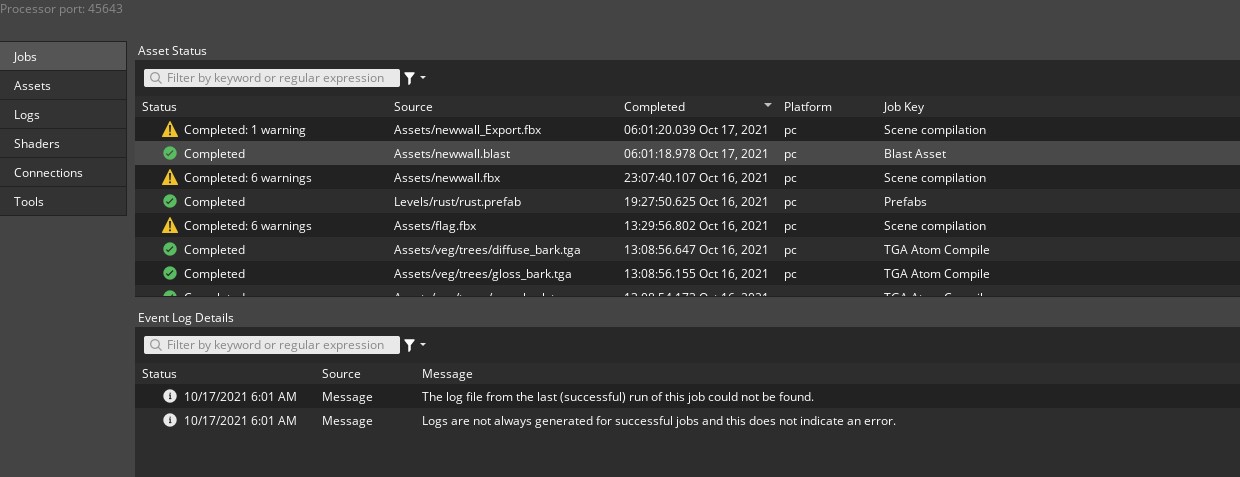Click the 'Completed: 1 warning' status text
Viewport: 1240px width, 477px height.
245,130
